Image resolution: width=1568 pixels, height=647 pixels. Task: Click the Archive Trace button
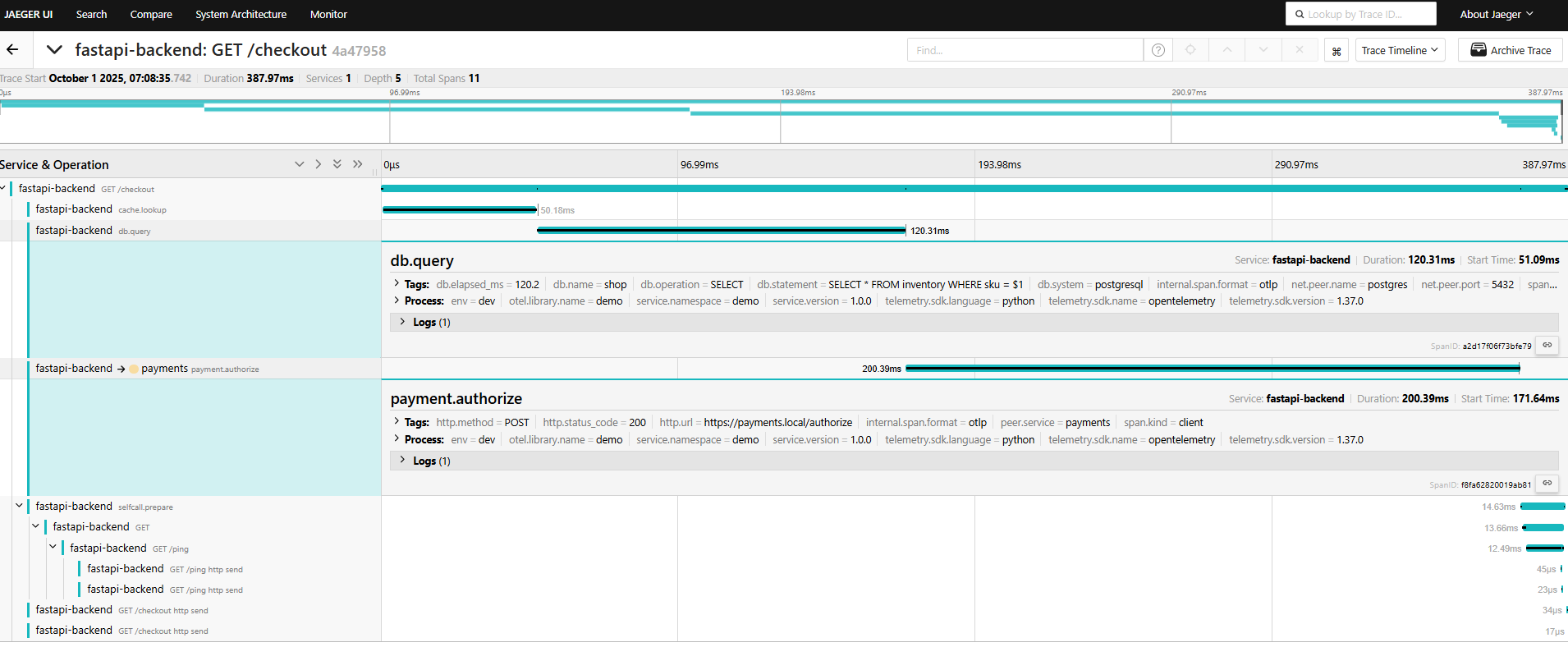[1511, 50]
